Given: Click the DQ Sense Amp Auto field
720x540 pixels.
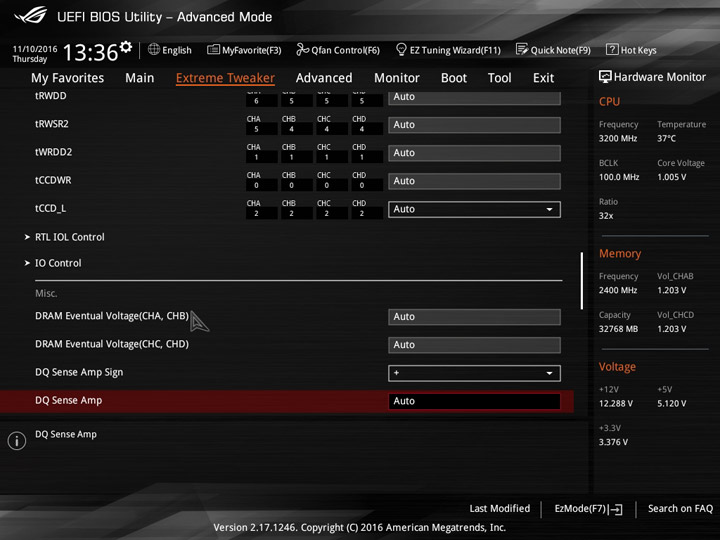Looking at the screenshot, I should tap(474, 401).
